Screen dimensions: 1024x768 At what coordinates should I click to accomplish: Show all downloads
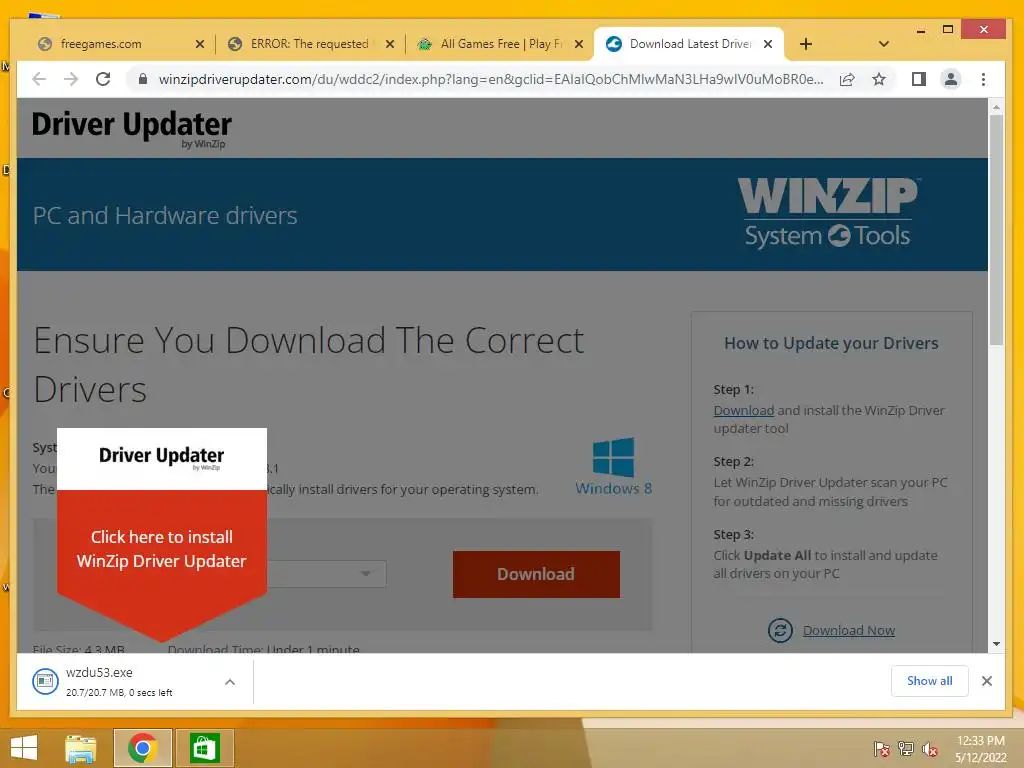(x=929, y=681)
